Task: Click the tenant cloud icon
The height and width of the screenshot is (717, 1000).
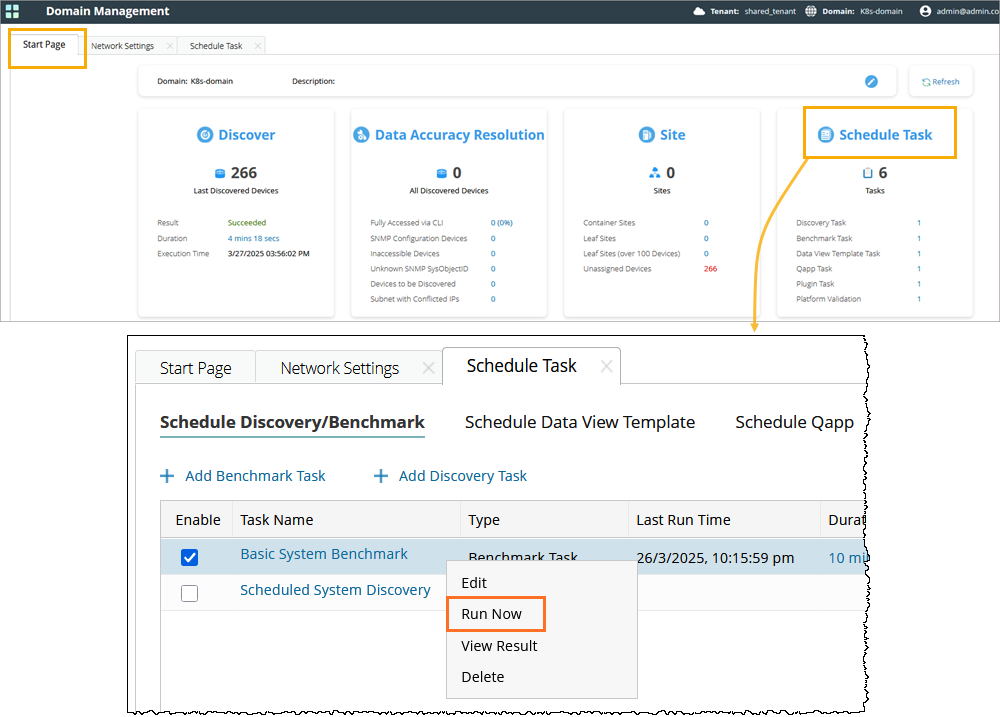Action: click(699, 11)
